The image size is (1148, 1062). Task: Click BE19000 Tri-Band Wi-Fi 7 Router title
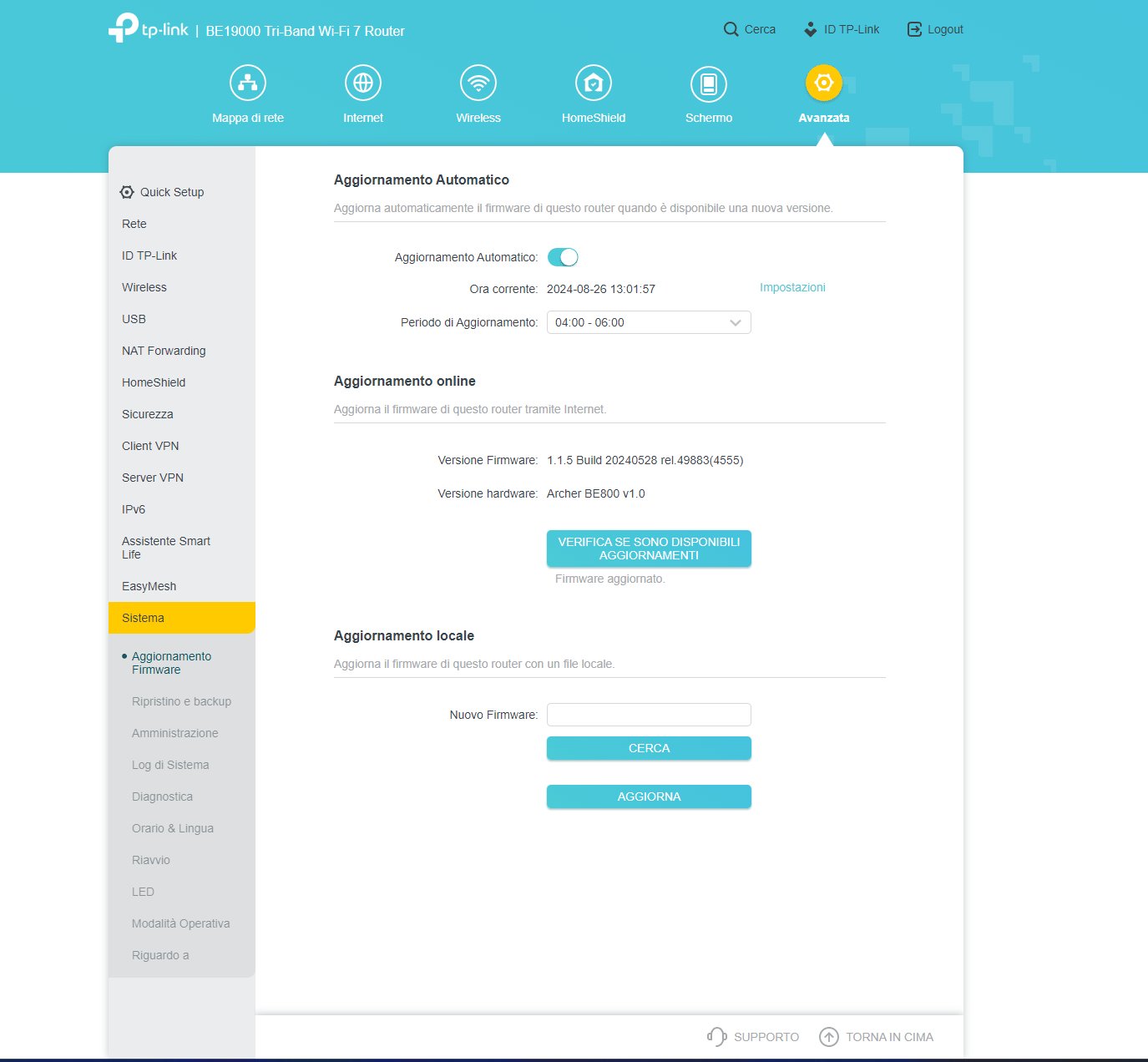(305, 31)
